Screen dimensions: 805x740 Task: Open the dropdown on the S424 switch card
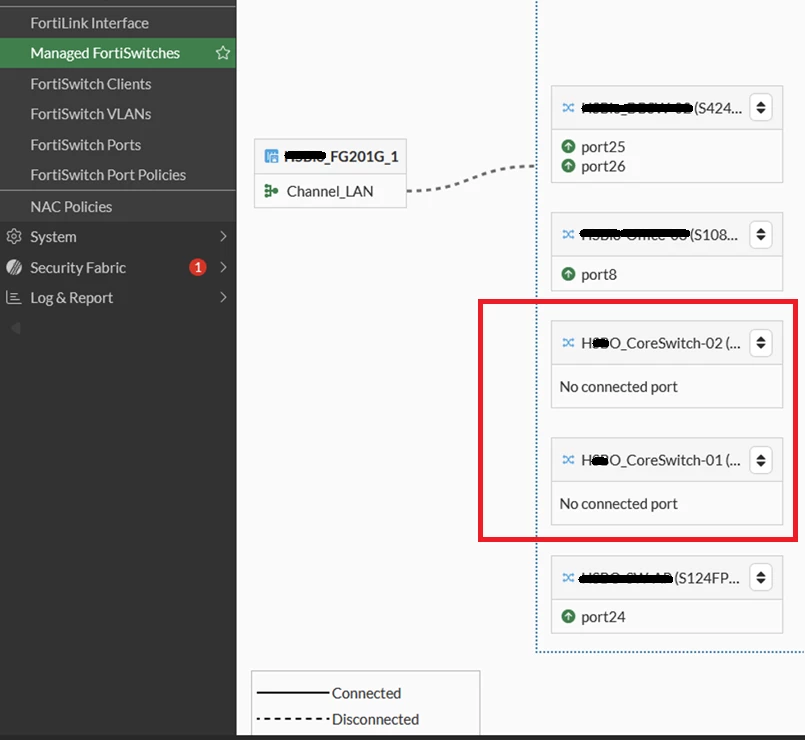pyautogui.click(x=761, y=107)
